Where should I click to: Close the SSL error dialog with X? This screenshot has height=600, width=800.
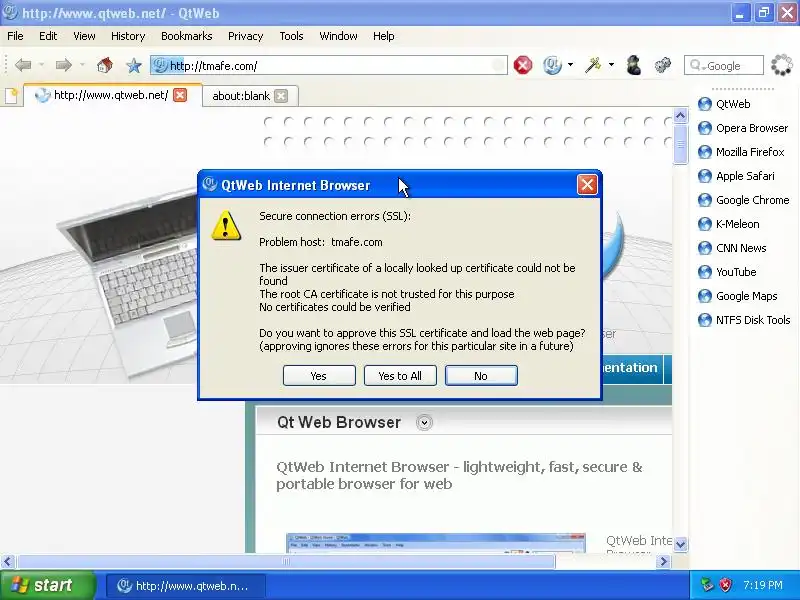click(x=587, y=185)
